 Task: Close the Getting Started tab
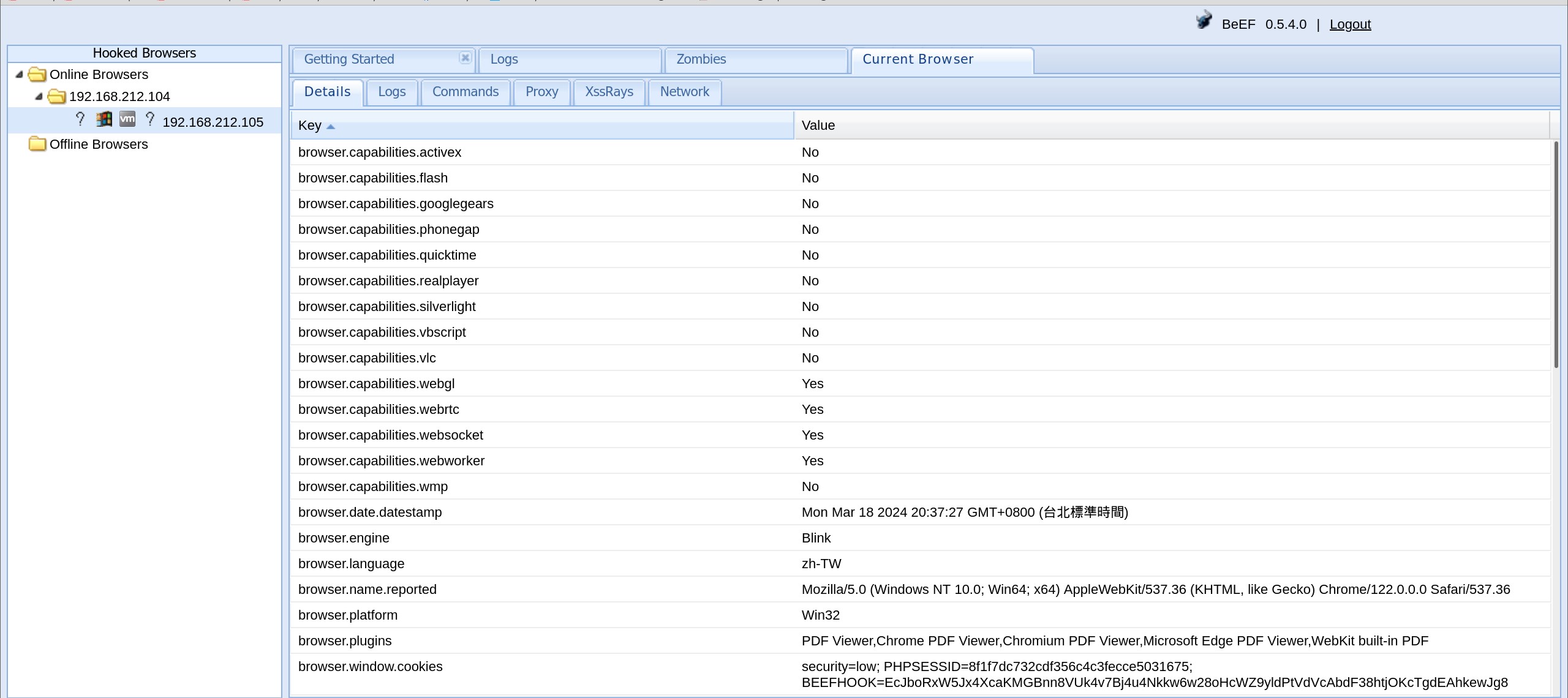(466, 58)
